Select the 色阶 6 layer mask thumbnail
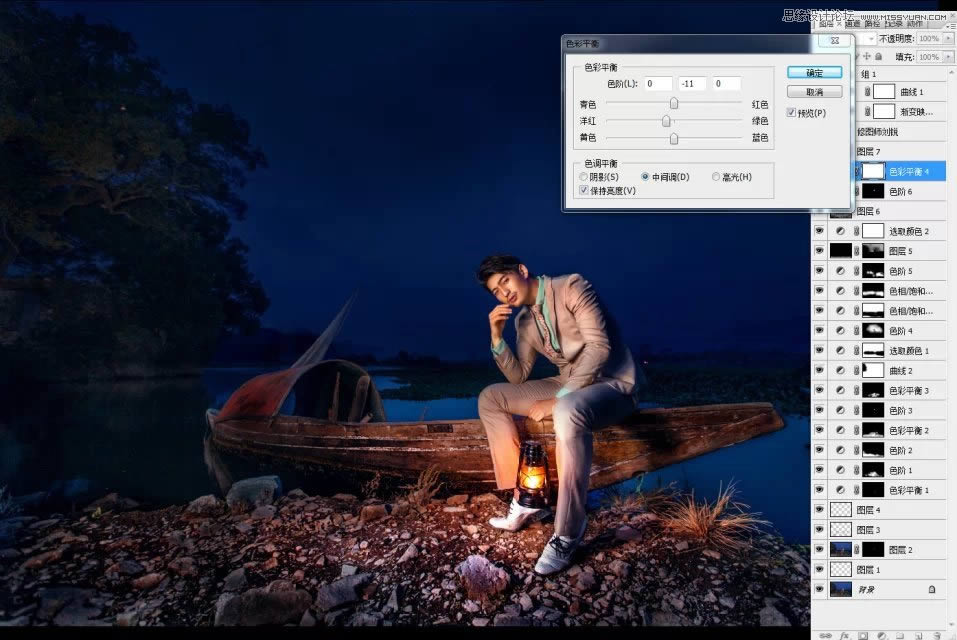 click(873, 192)
